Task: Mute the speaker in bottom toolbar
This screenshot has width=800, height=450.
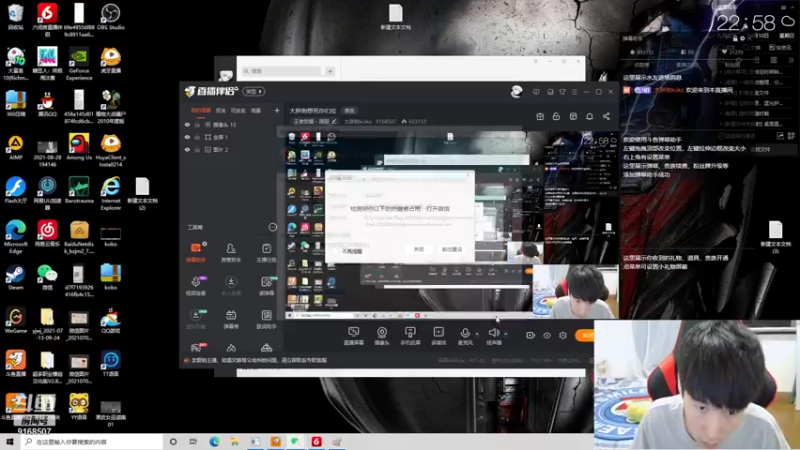Action: 493,336
